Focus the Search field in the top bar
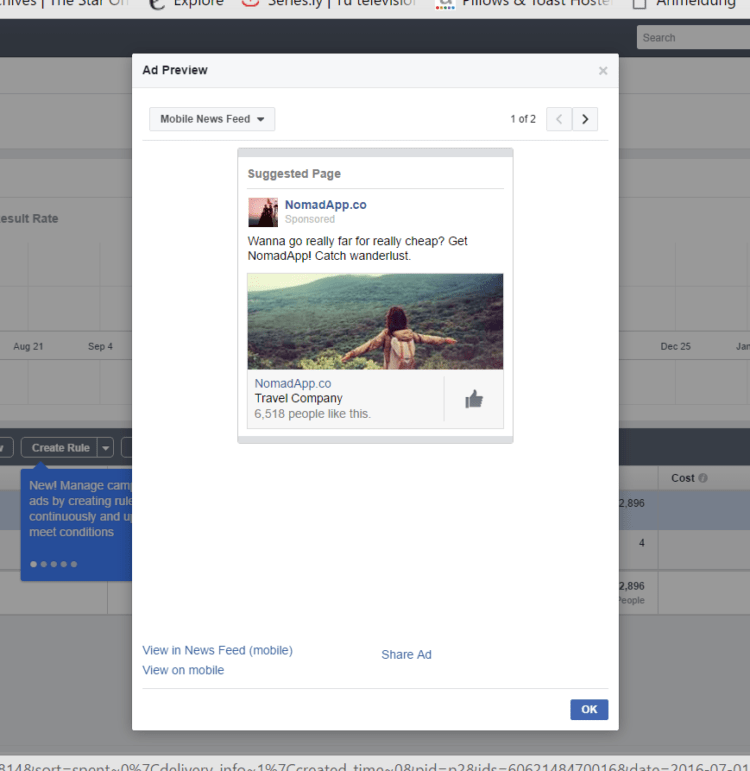The width and height of the screenshot is (750, 771). [693, 37]
